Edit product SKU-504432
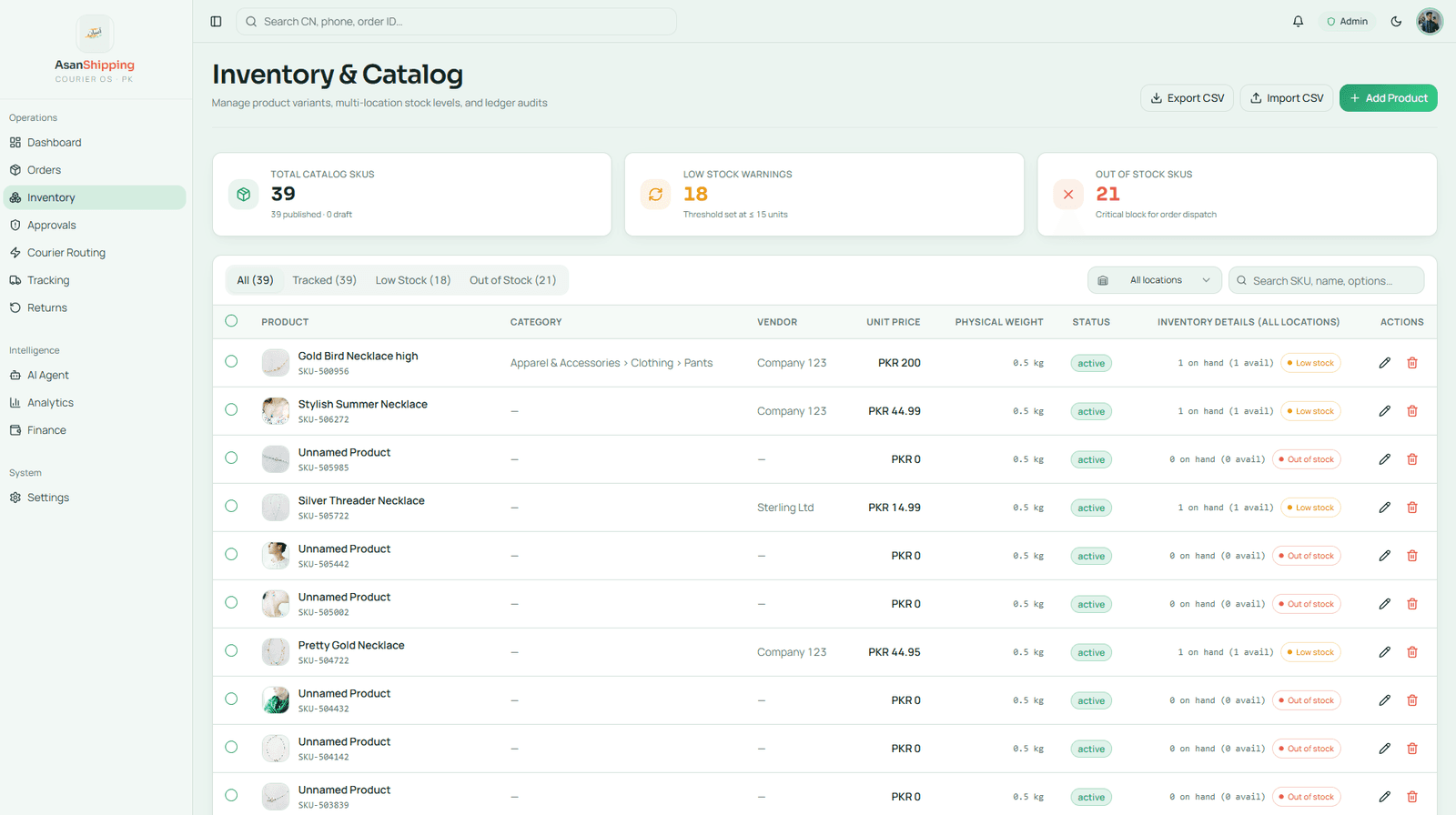Viewport: 1456px width, 815px height. pyautogui.click(x=1384, y=700)
